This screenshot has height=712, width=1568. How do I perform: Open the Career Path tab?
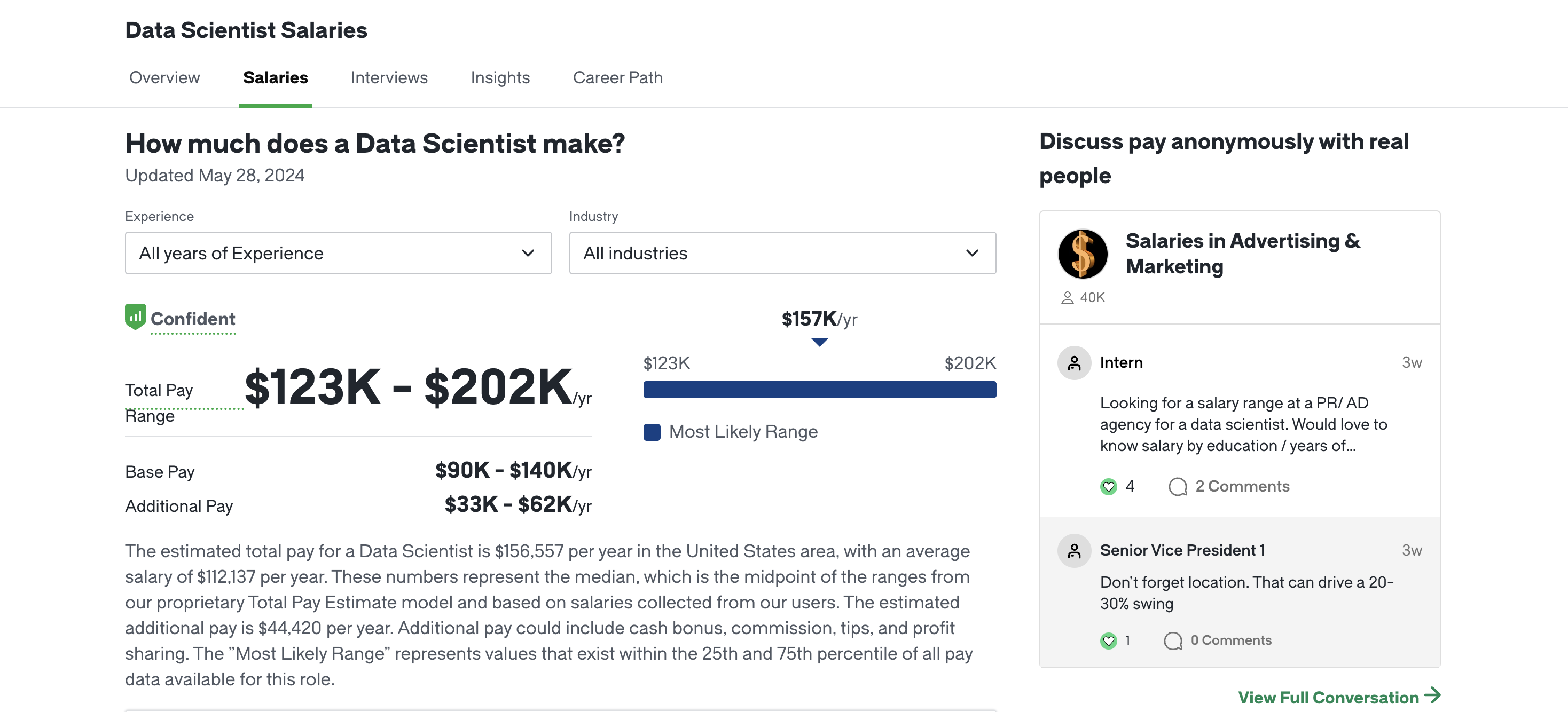click(x=617, y=78)
